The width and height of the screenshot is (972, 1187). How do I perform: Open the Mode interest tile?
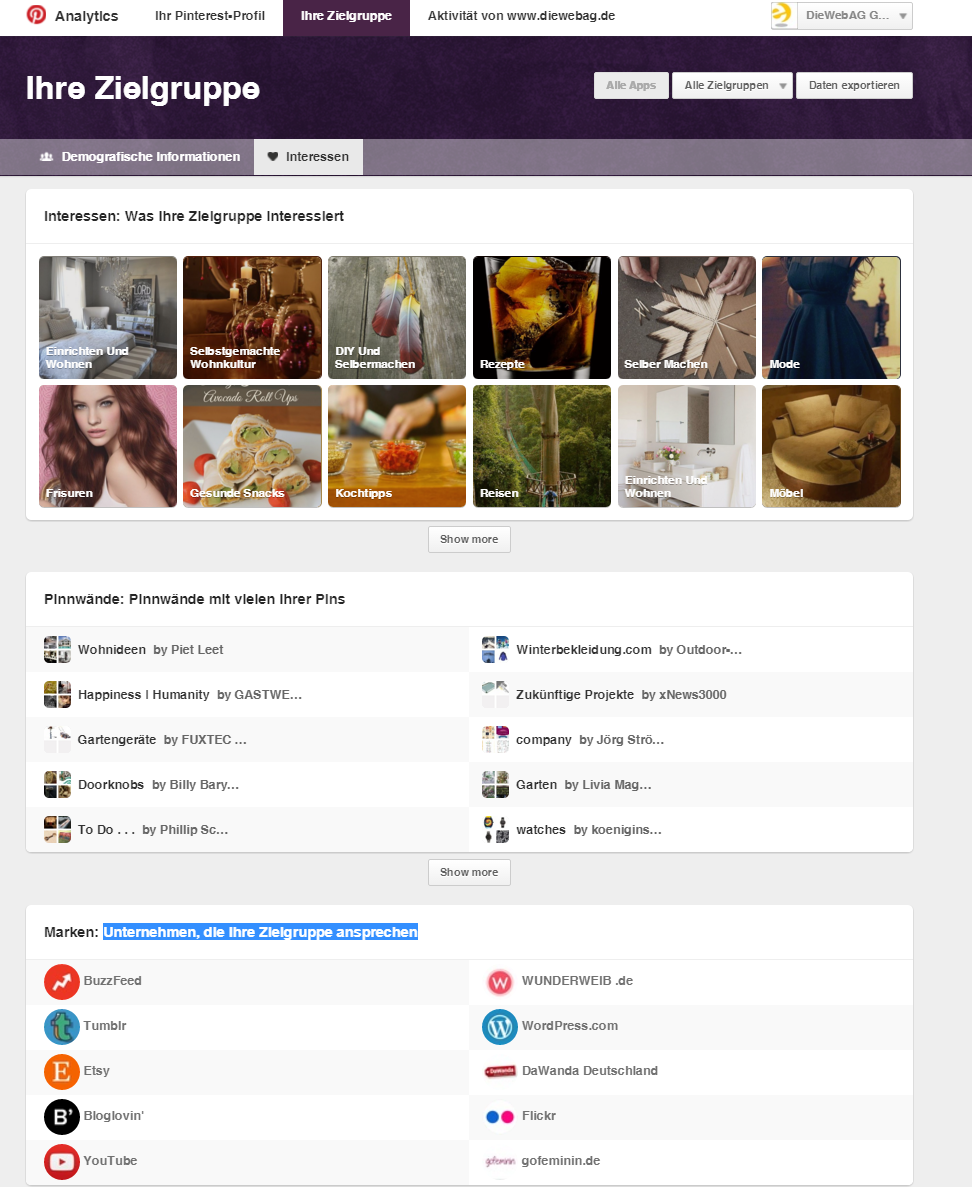click(831, 317)
